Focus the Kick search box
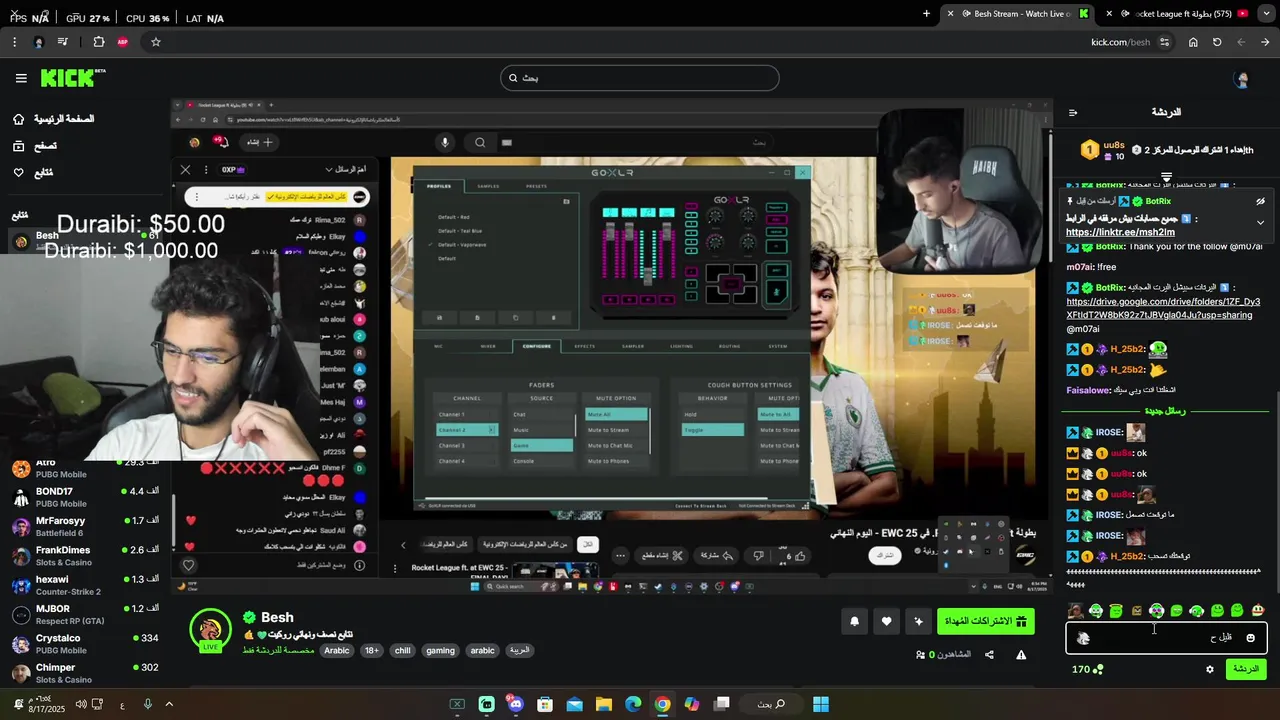The image size is (1280, 720). [x=639, y=78]
